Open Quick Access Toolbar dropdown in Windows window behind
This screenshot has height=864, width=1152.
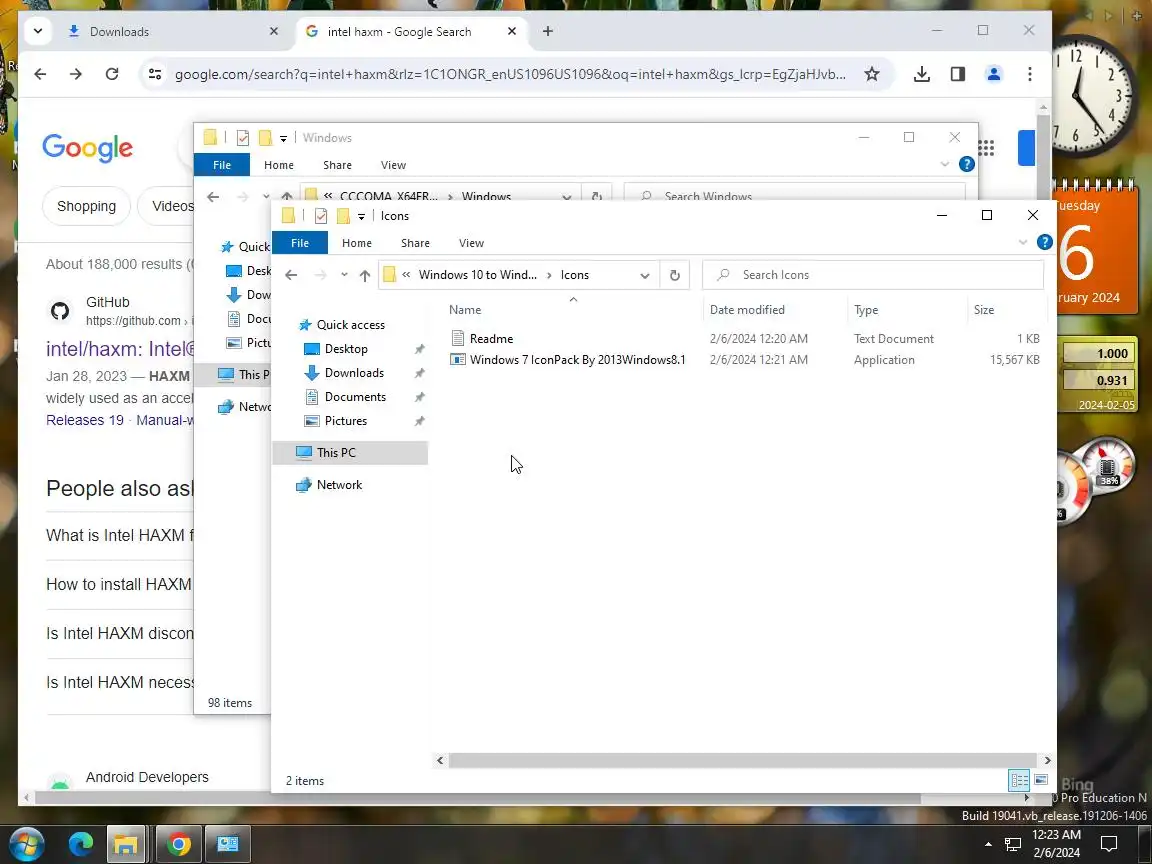pos(284,139)
